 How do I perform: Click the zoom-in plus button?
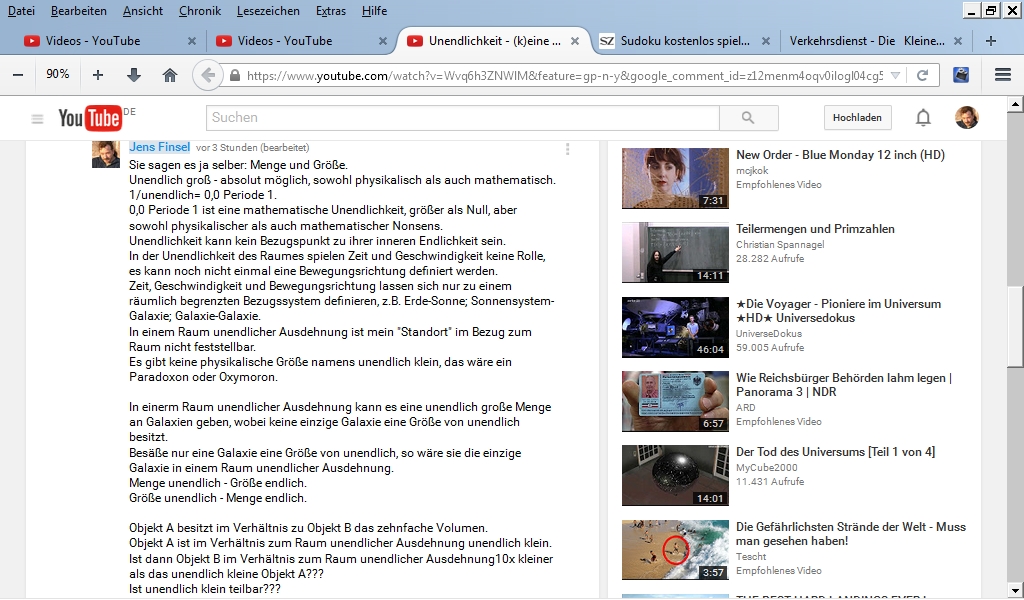(98, 75)
